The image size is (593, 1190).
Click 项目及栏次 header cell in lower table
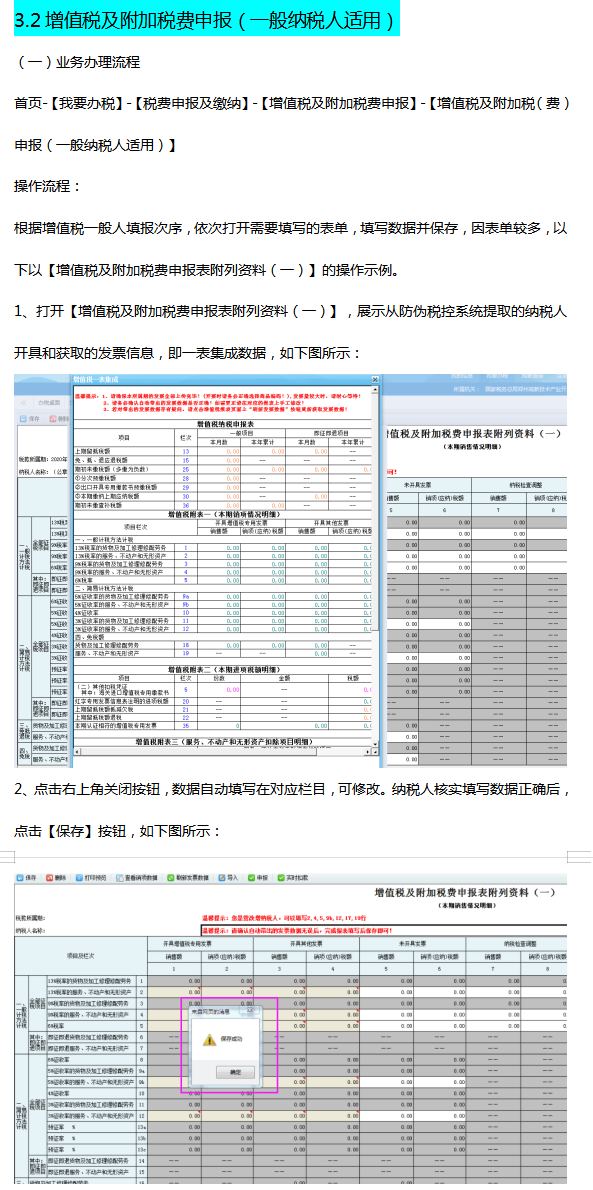tap(80, 954)
